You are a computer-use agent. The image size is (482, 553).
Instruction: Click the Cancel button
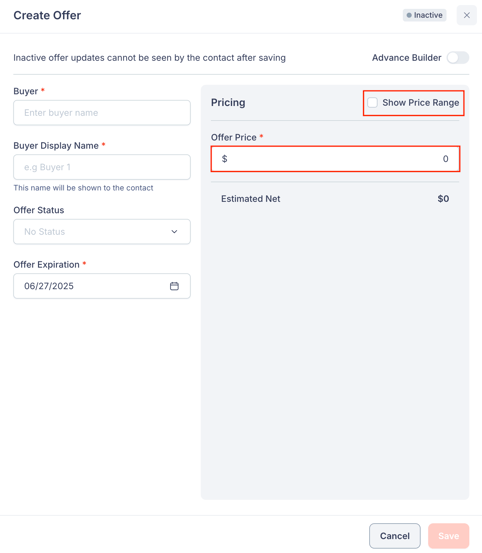[x=395, y=536]
